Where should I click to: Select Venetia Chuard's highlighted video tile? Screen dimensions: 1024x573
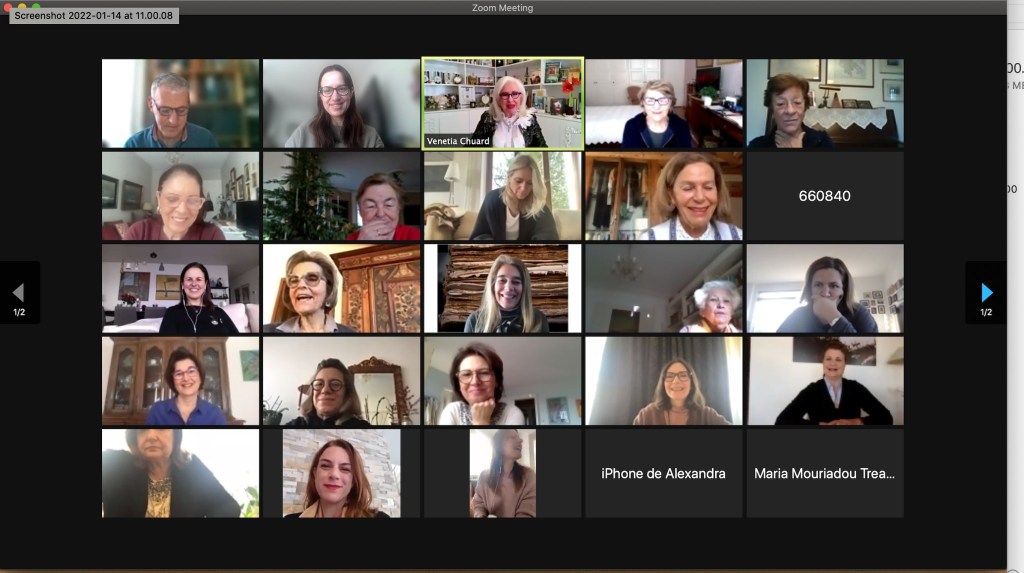pyautogui.click(x=502, y=103)
